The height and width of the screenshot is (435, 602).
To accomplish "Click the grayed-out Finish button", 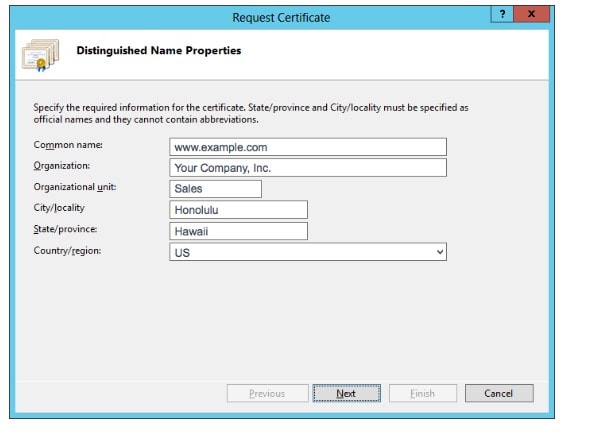I will [422, 393].
